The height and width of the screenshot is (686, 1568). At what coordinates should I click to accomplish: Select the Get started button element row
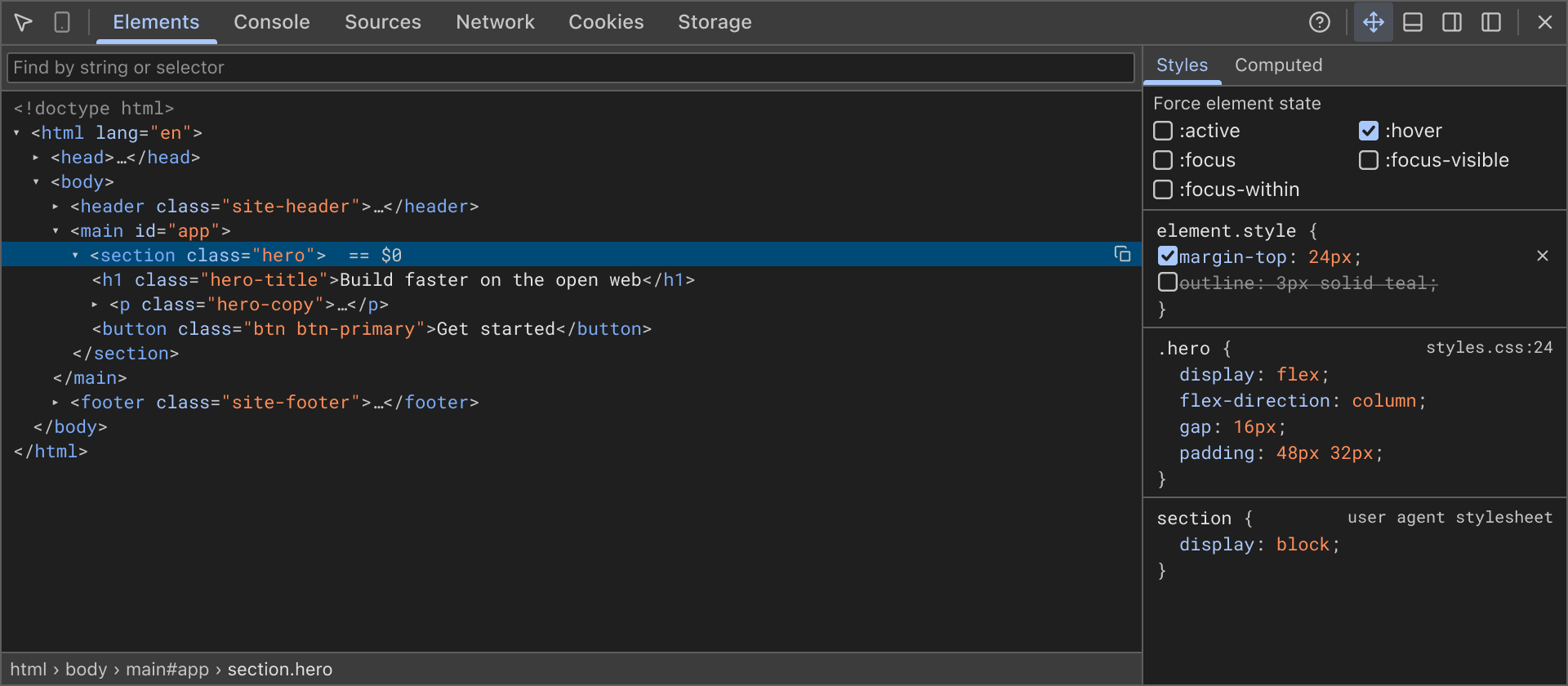[x=572, y=328]
